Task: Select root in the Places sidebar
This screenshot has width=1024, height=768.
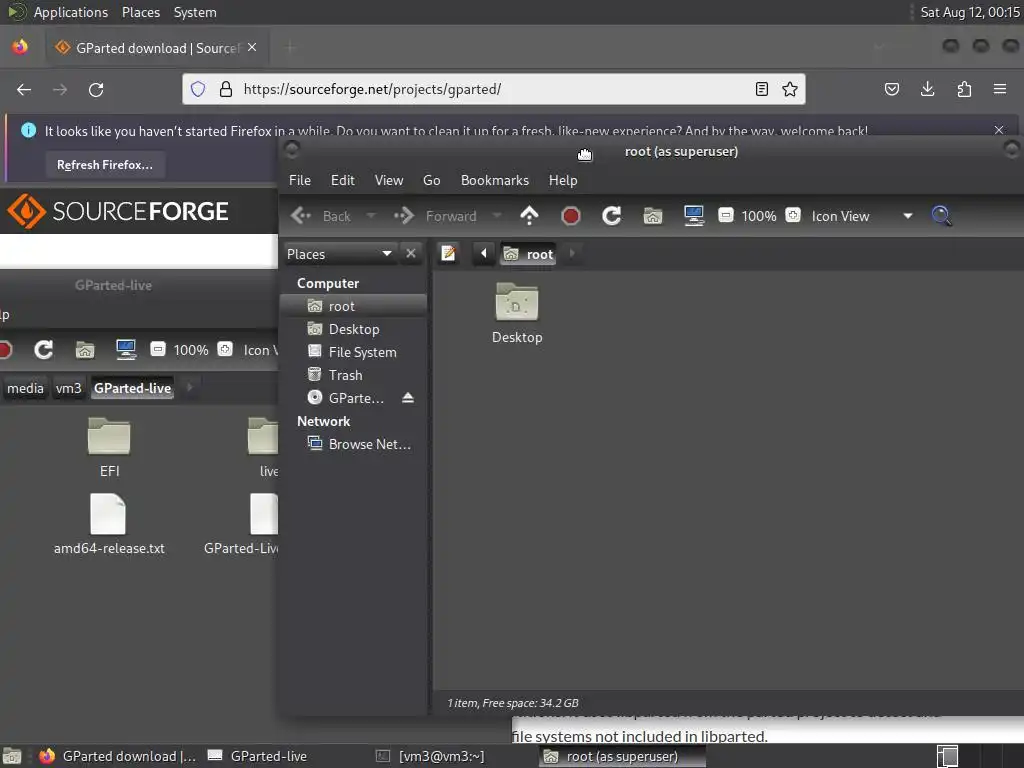Action: (353, 306)
